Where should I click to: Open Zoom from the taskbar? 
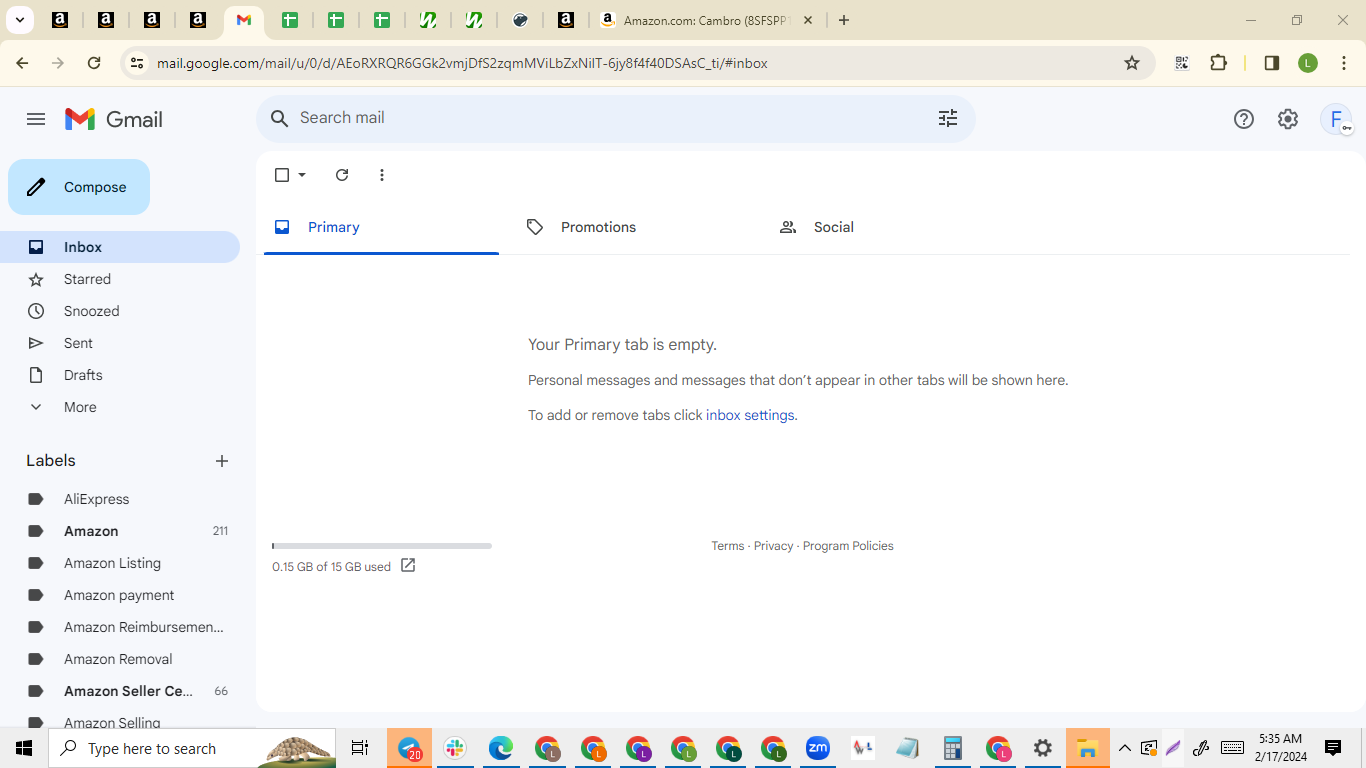[818, 748]
